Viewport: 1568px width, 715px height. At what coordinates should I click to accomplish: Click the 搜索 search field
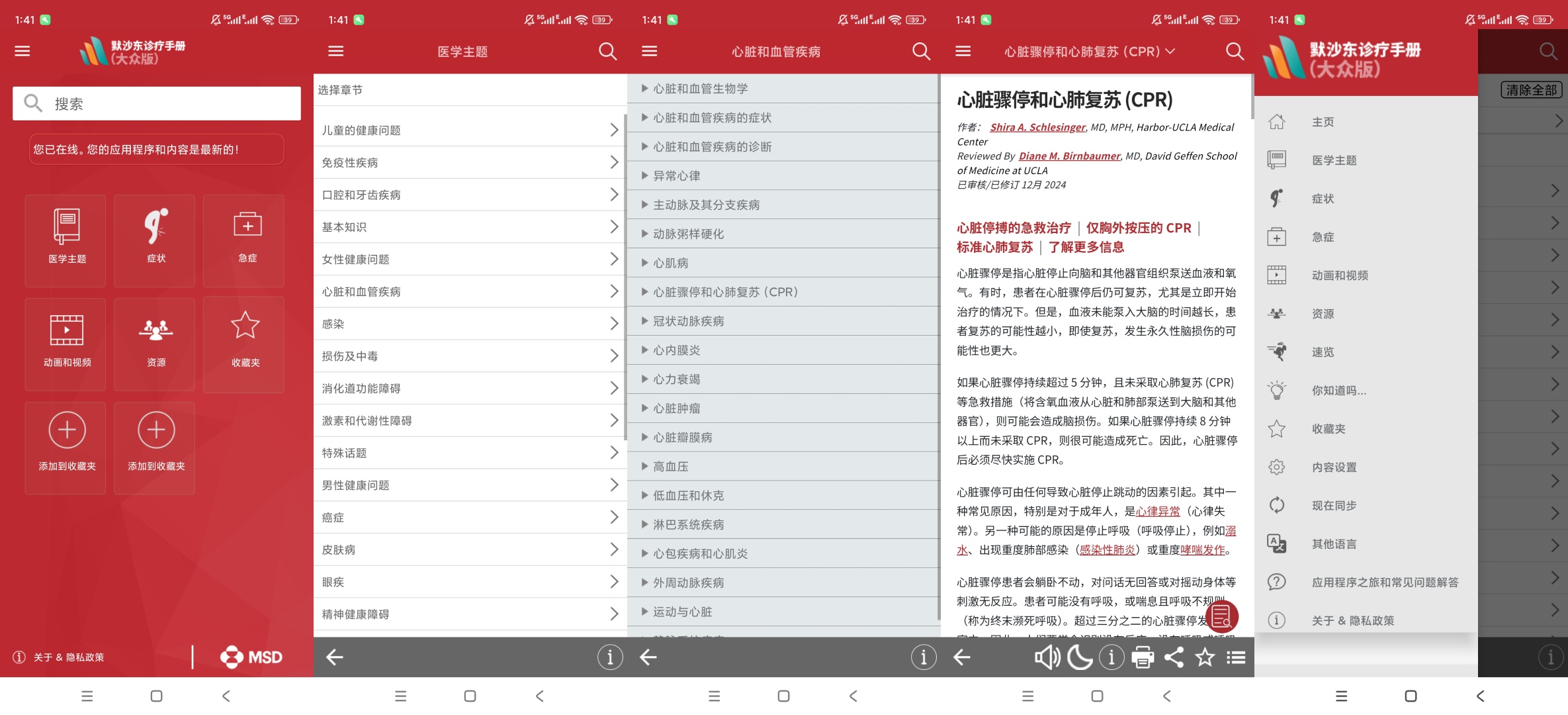[x=157, y=104]
